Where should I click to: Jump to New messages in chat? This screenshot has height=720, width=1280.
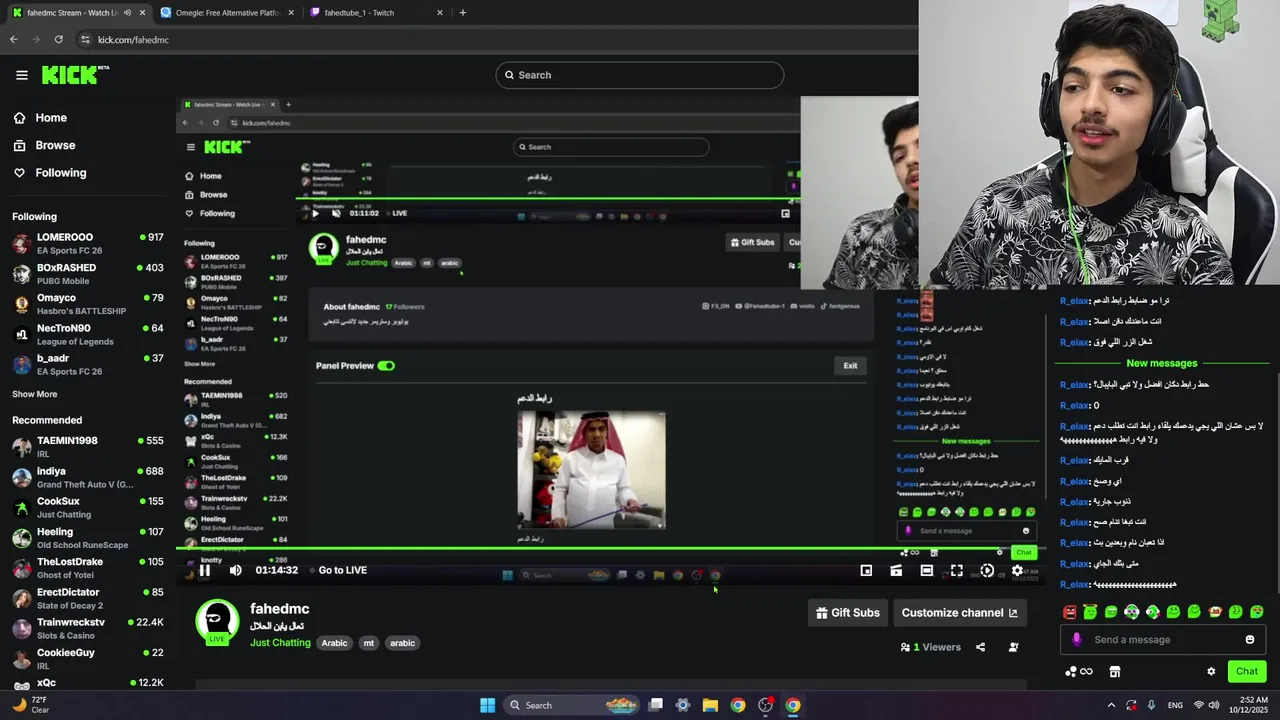tap(1161, 363)
